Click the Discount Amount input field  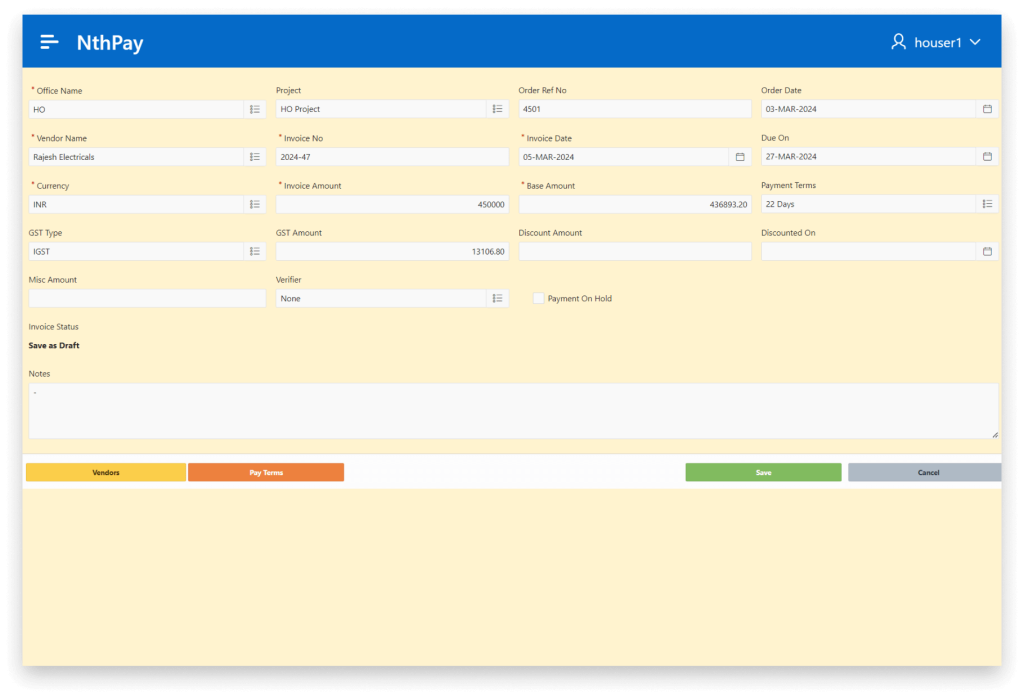634,252
